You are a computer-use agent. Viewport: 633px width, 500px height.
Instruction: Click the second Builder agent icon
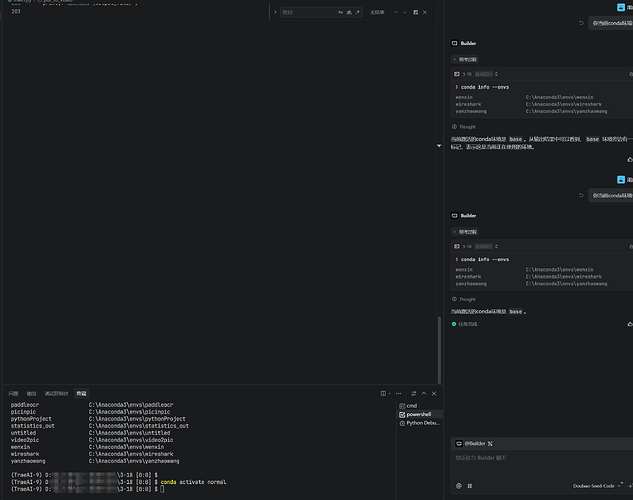coord(455,215)
